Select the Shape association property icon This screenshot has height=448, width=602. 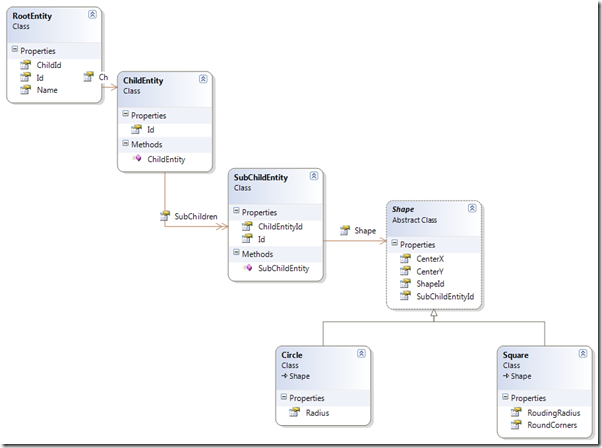coord(345,230)
